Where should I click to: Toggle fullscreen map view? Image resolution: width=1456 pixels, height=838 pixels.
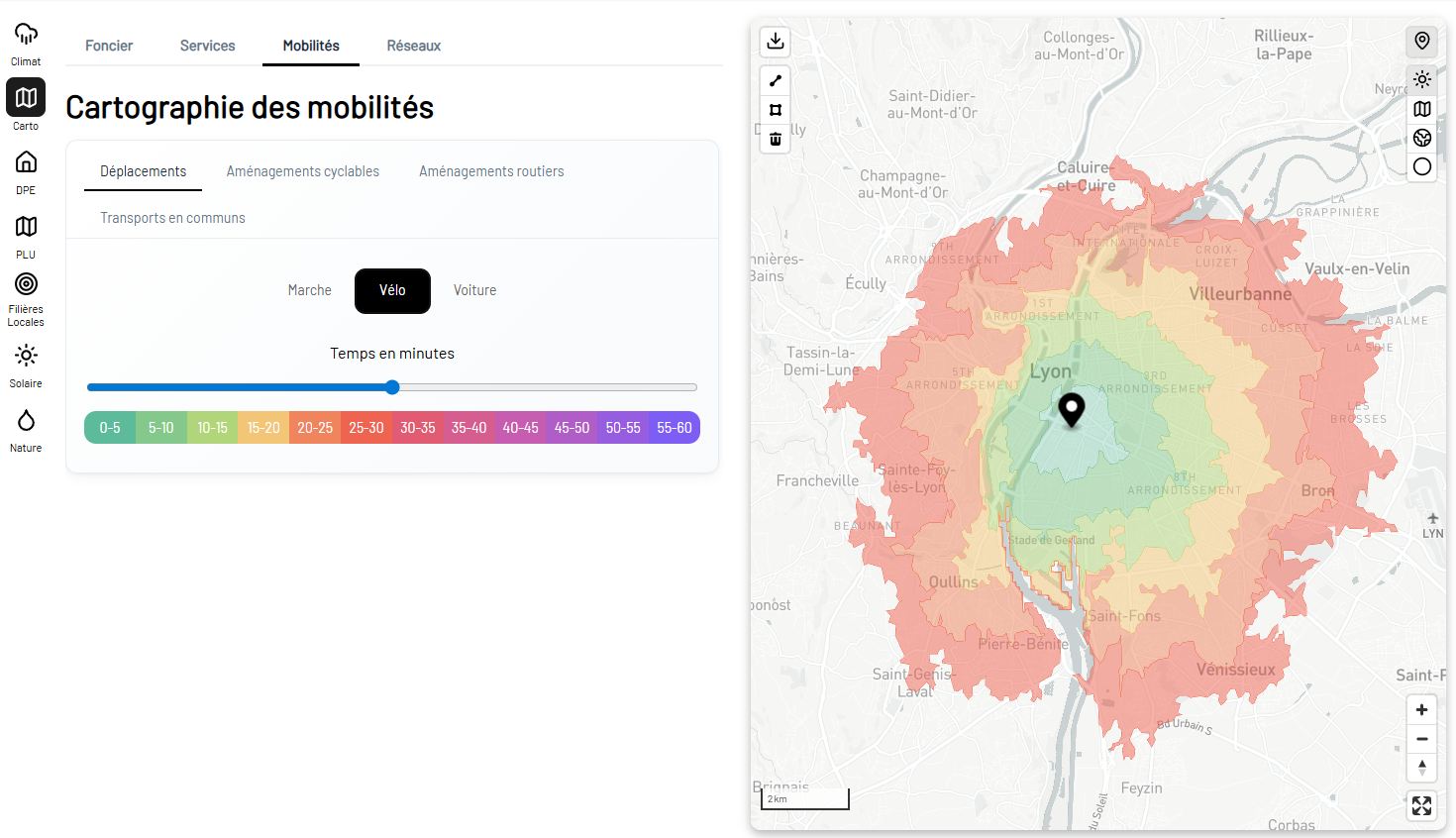point(1421,806)
